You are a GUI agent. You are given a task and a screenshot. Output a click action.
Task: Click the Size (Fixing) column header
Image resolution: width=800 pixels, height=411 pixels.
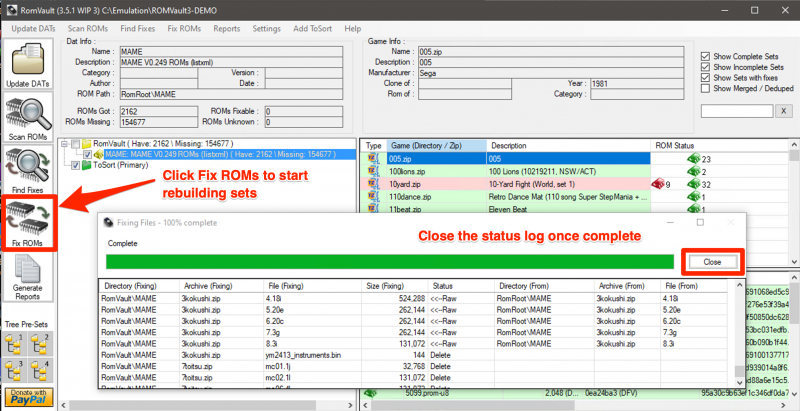click(x=394, y=286)
